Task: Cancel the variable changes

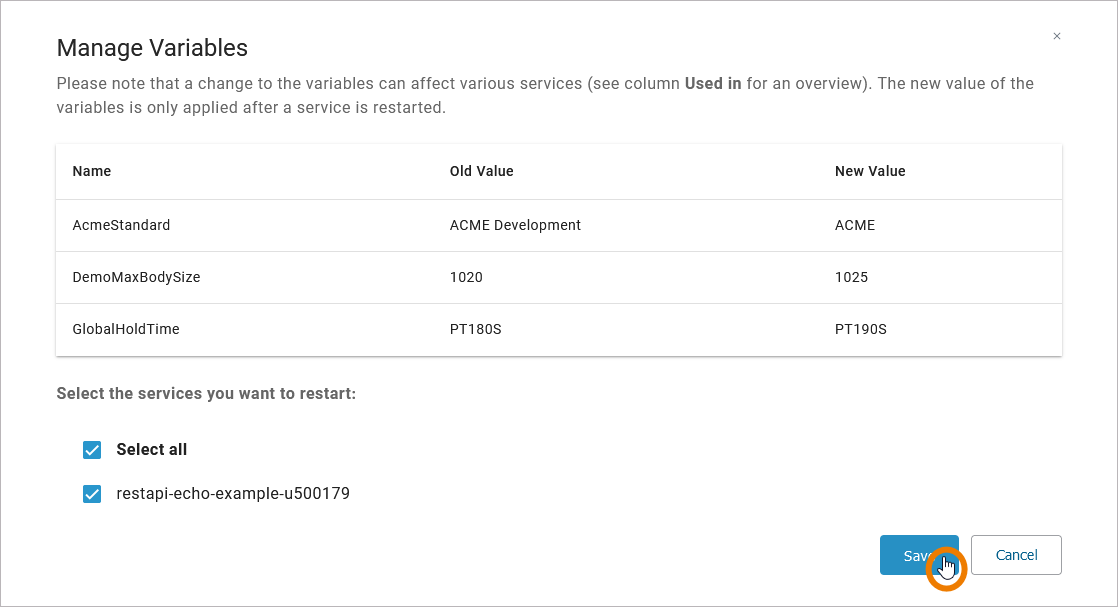Action: point(1016,555)
